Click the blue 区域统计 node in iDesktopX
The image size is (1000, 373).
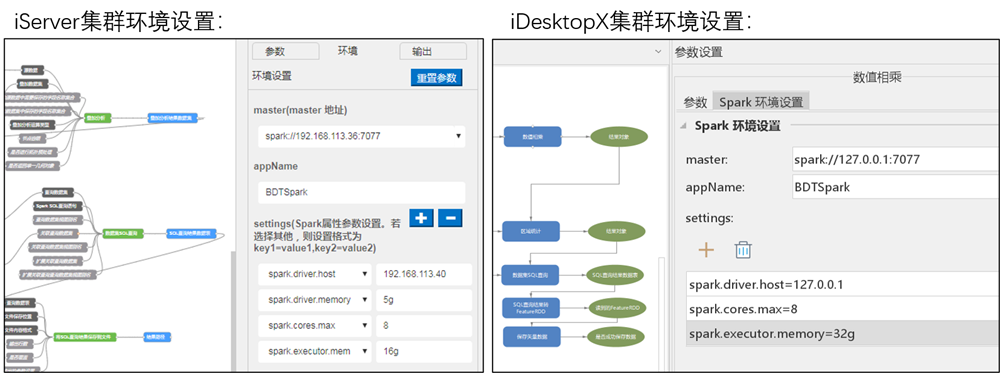531,232
